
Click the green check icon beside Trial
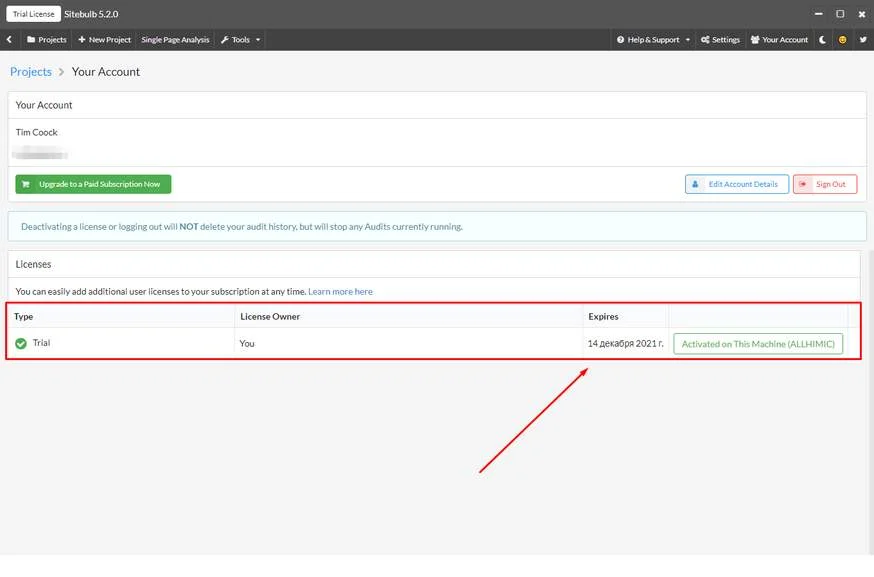21,343
